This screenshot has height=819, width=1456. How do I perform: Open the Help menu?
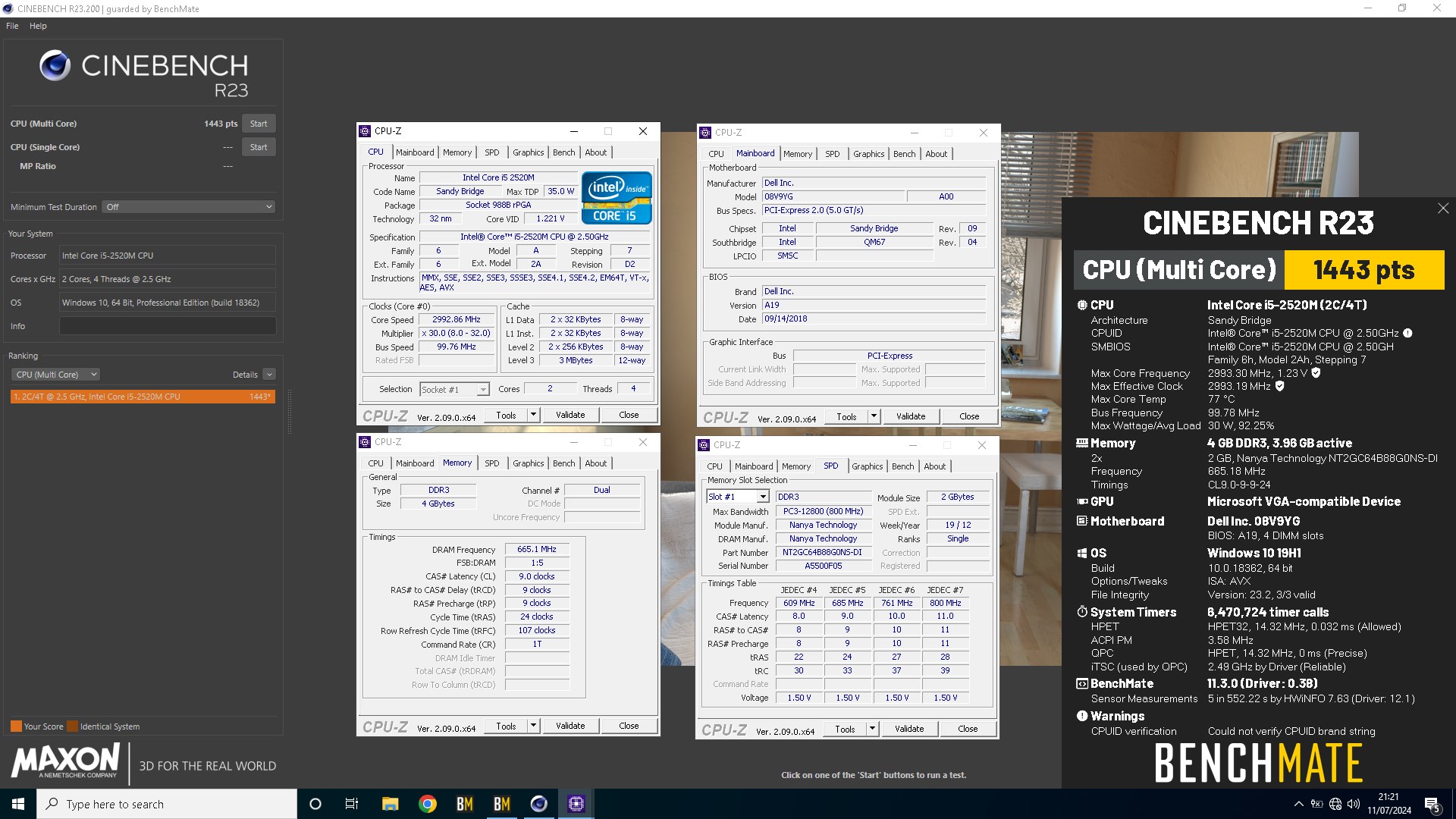click(x=38, y=26)
